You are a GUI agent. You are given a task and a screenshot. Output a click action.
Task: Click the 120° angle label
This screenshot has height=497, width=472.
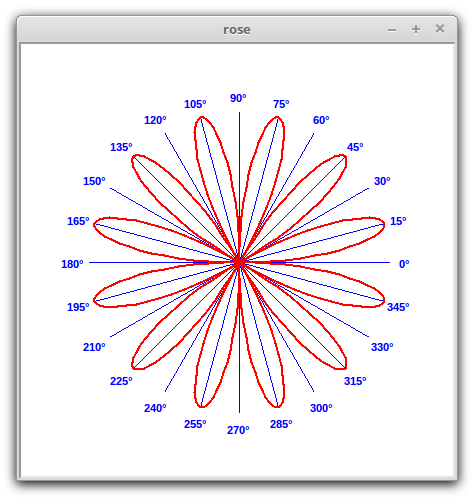point(155,120)
